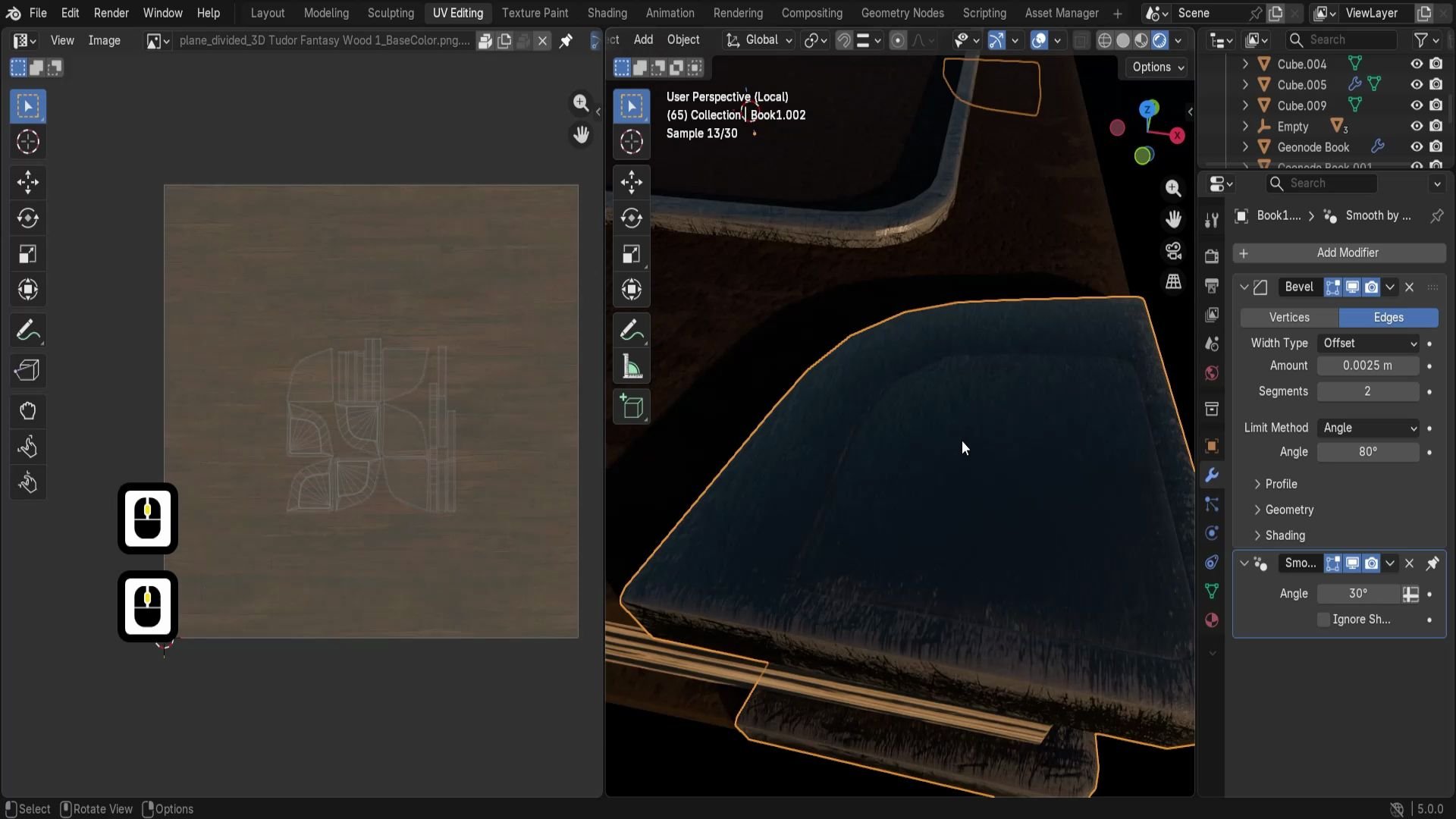Open the Render menu
Screen dimensions: 1456x819
click(111, 13)
